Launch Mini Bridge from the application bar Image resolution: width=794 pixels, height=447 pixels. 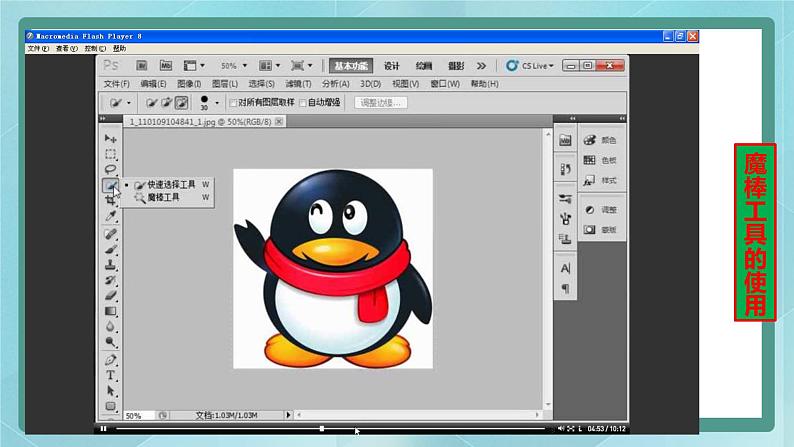click(x=166, y=65)
